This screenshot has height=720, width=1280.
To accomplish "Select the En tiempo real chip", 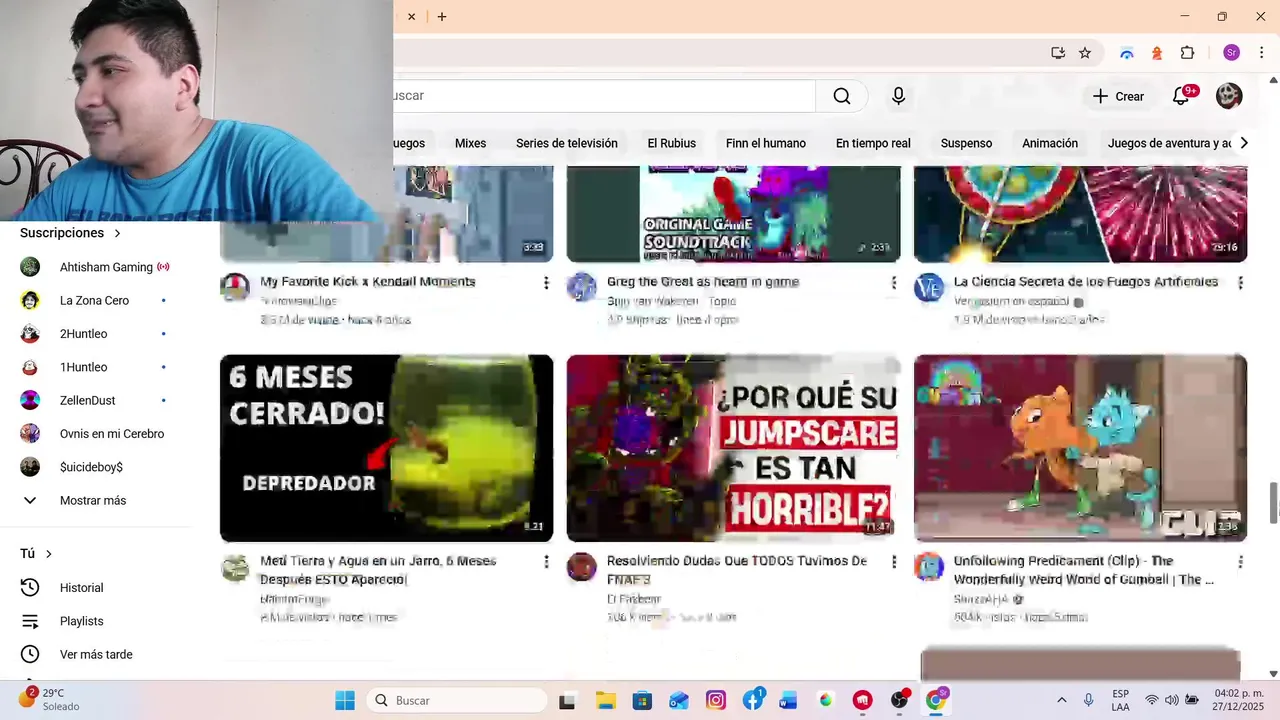I will pos(873,143).
